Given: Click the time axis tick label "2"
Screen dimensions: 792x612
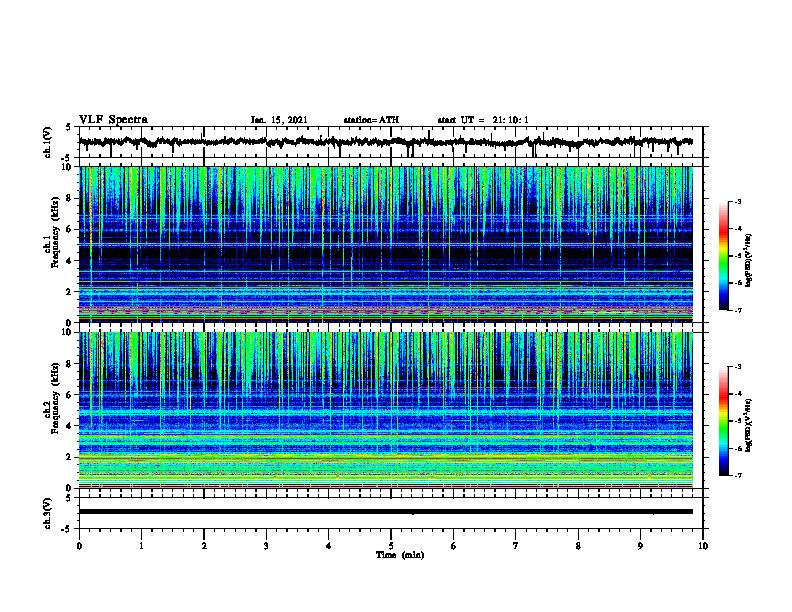Looking at the screenshot, I should 204,546.
